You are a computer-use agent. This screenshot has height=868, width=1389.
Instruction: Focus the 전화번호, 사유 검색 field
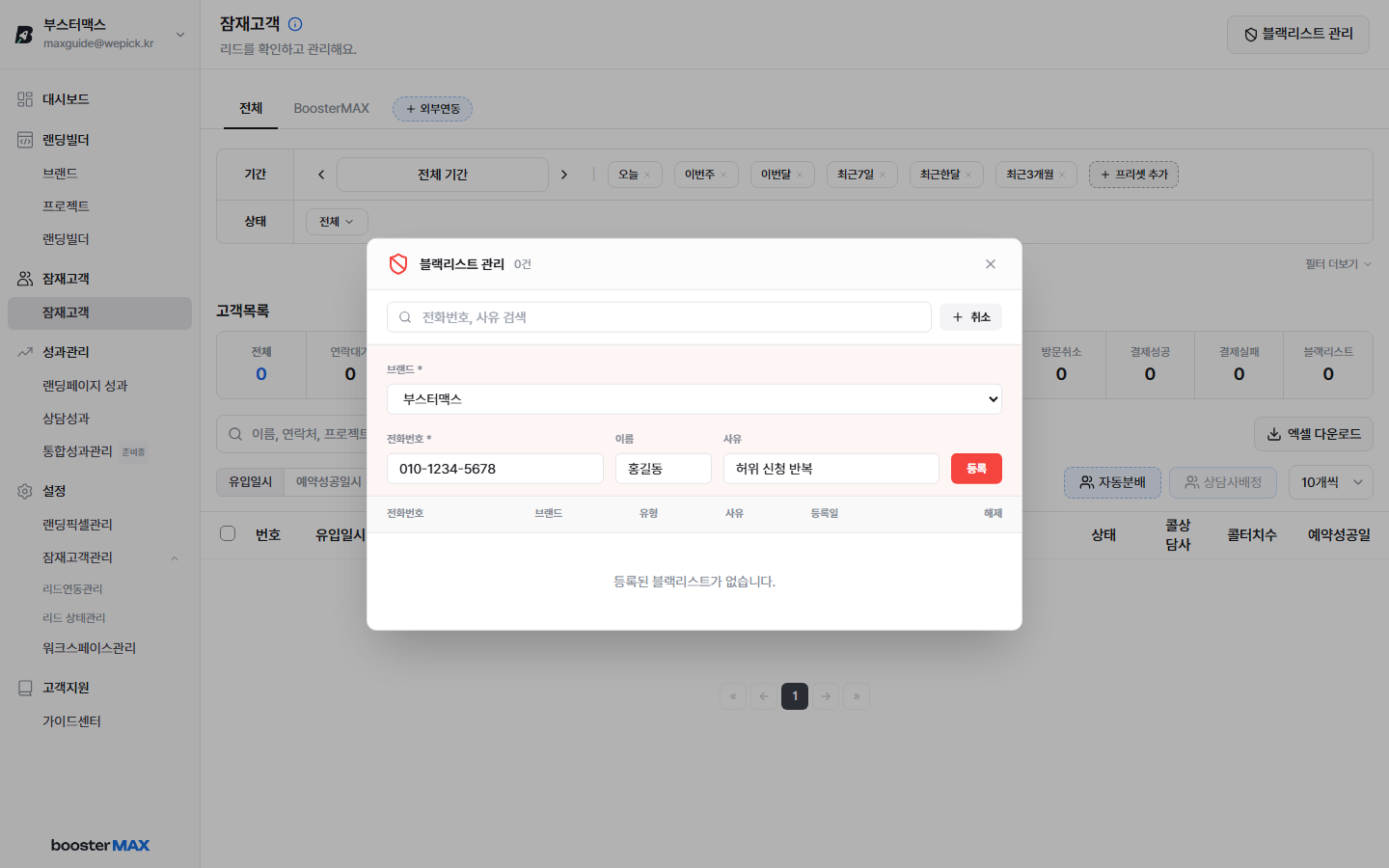(659, 317)
